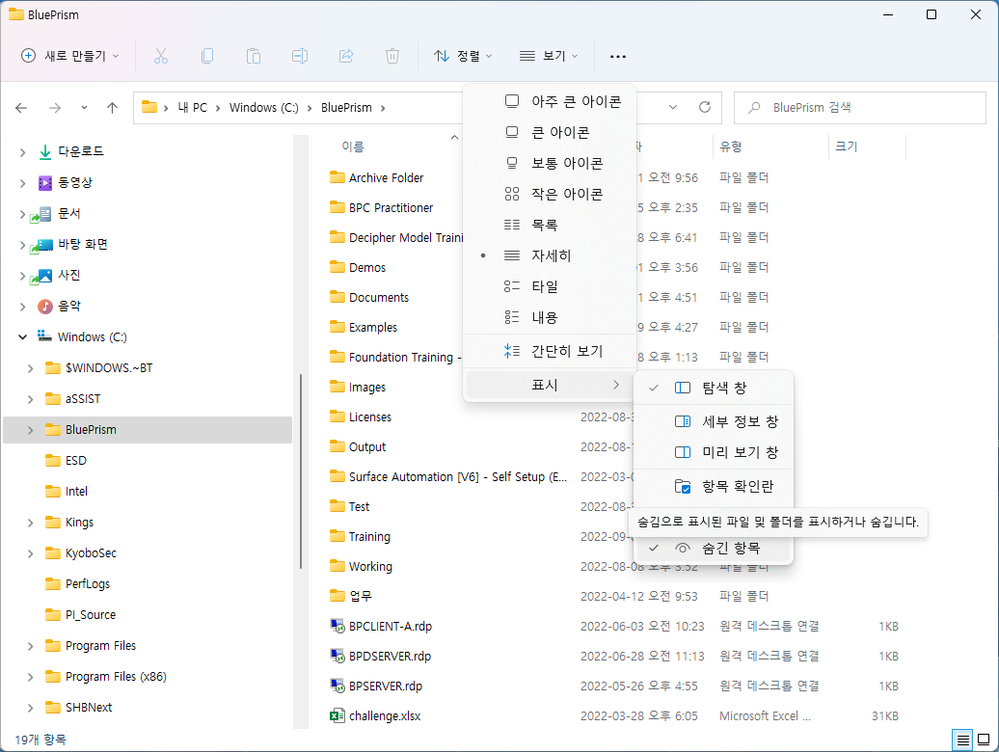This screenshot has width=999, height=752.
Task: Select the Archive Folder item
Action: [385, 178]
